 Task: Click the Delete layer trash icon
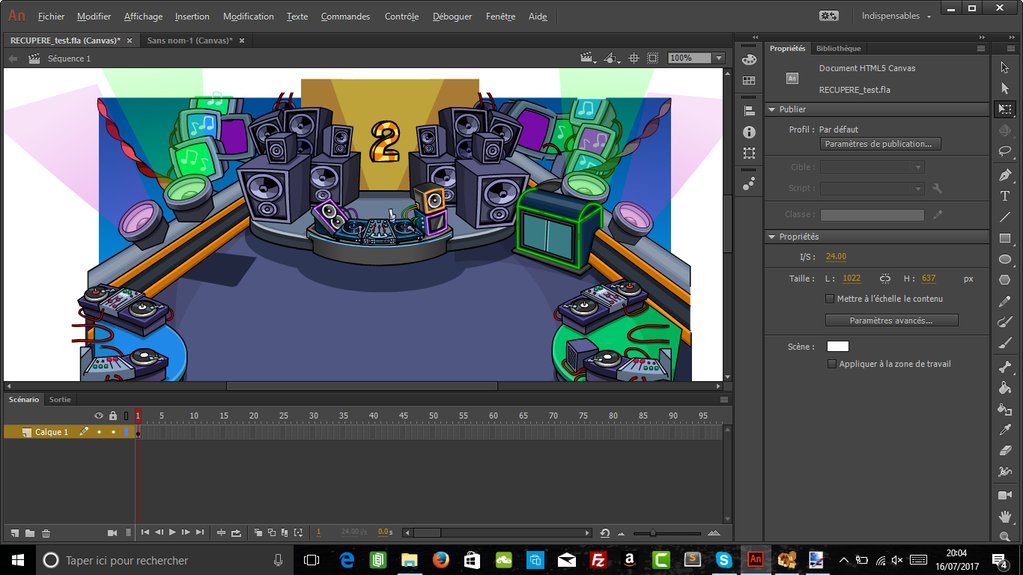pyautogui.click(x=46, y=533)
